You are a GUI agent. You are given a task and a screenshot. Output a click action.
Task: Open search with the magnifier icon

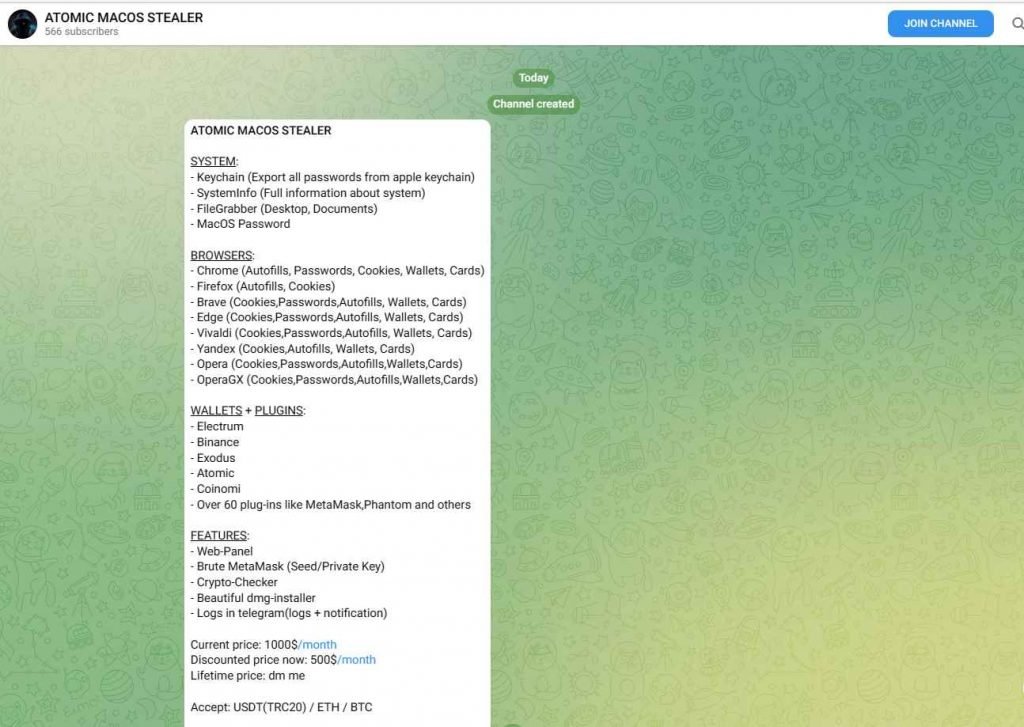click(1016, 24)
